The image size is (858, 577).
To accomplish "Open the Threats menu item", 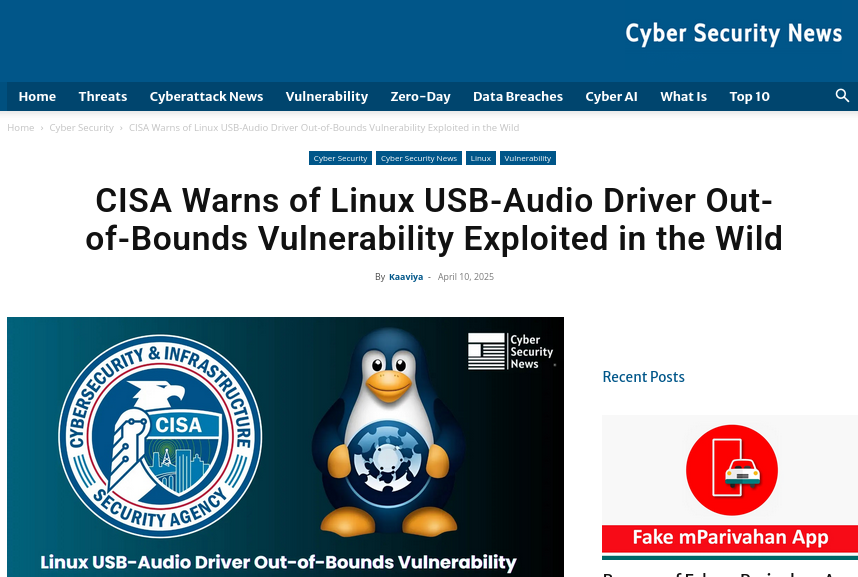I will tap(103, 96).
